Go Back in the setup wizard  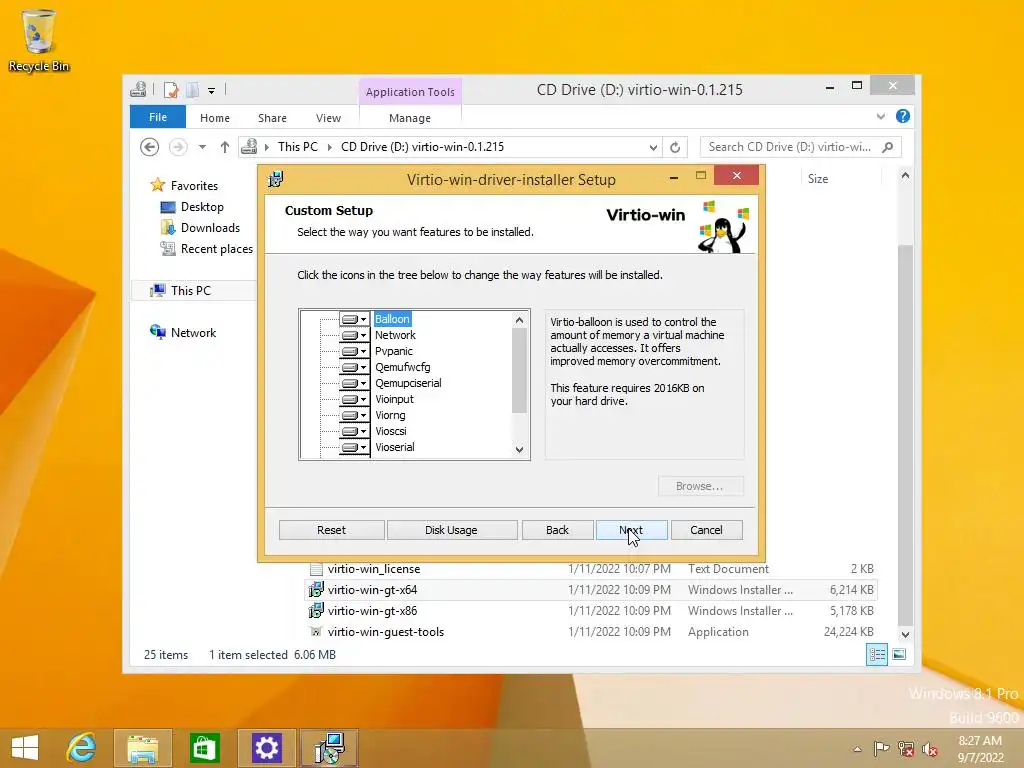[x=557, y=530]
